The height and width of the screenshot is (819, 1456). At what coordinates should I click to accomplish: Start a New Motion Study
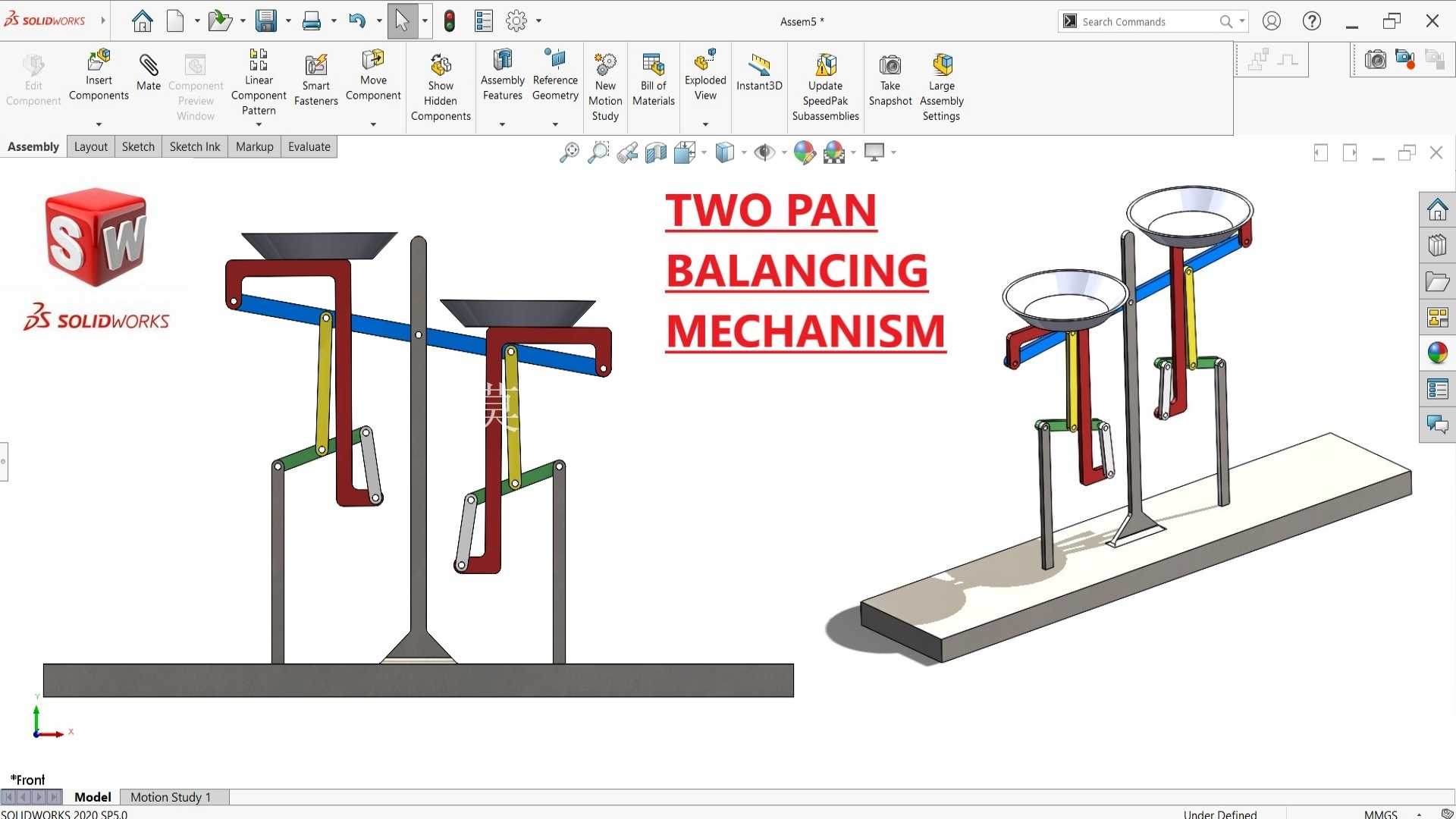pyautogui.click(x=605, y=86)
